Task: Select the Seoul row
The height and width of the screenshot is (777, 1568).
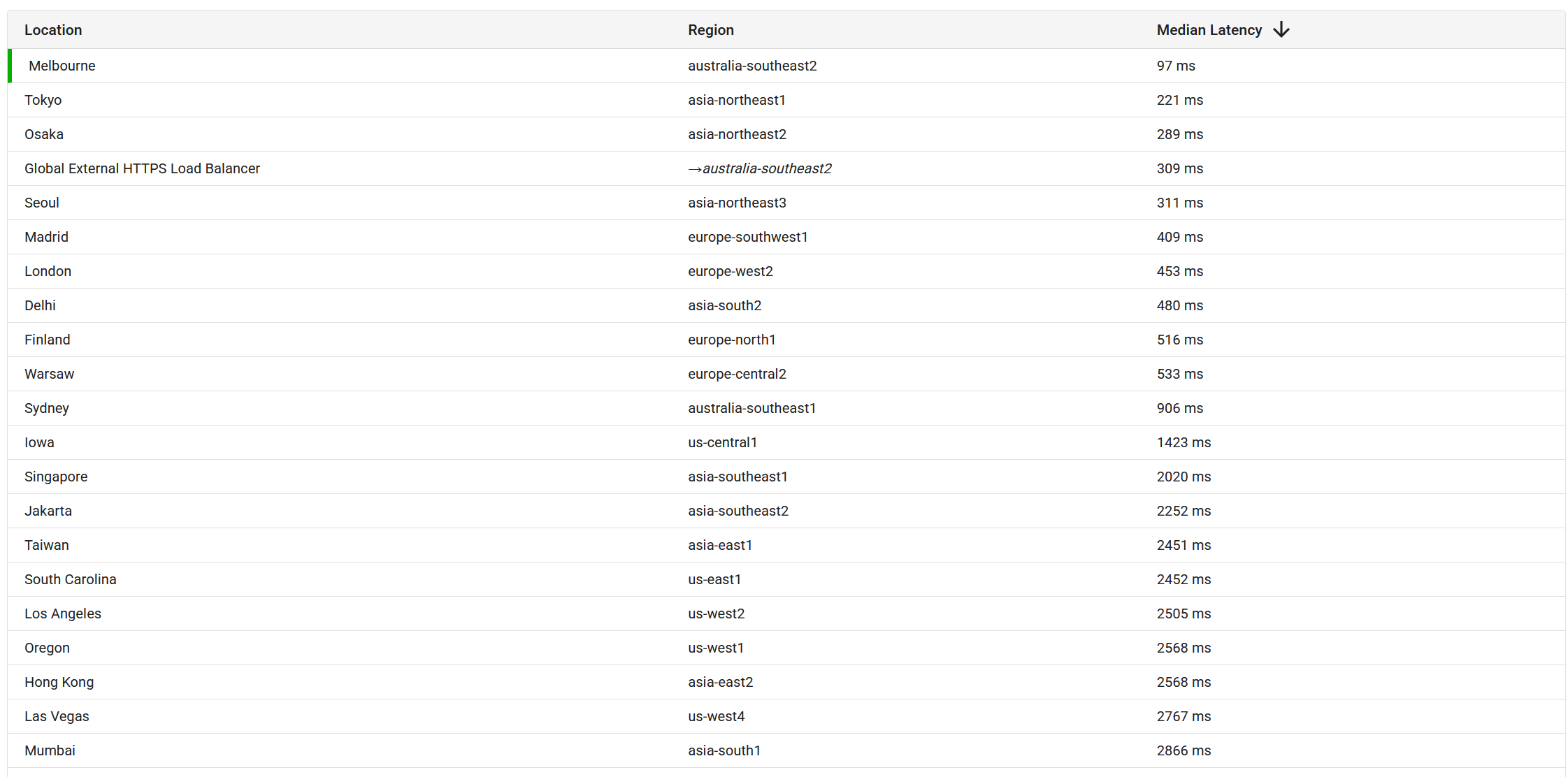Action: (x=42, y=203)
